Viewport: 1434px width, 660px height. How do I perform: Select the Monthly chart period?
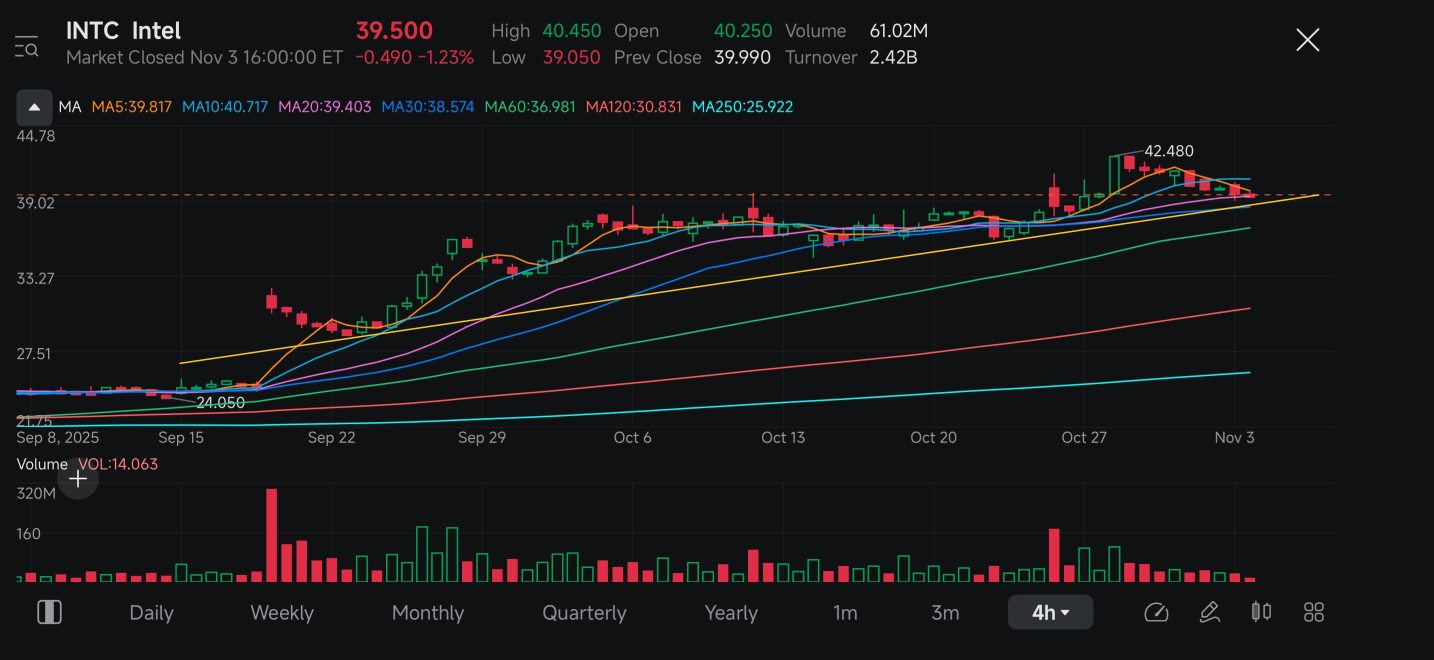point(428,613)
